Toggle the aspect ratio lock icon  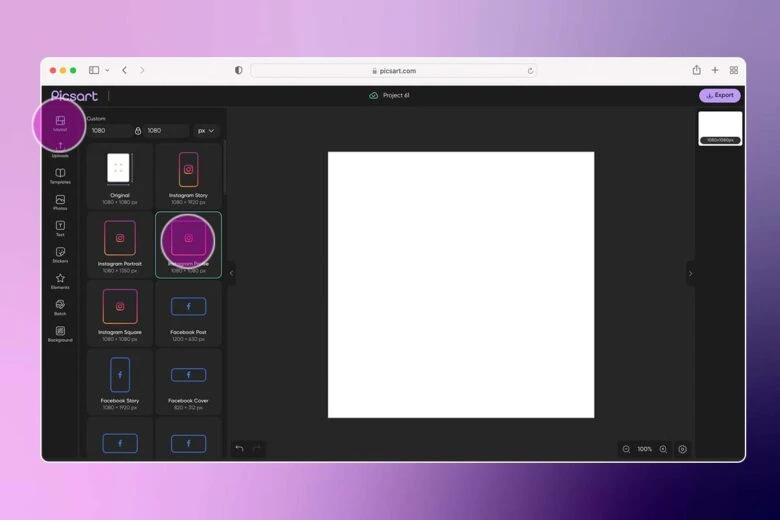[138, 131]
